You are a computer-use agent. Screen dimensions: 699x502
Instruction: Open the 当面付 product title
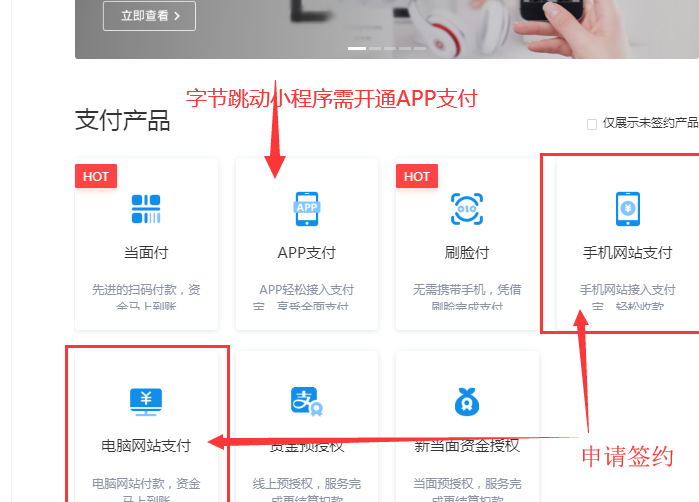click(x=146, y=253)
